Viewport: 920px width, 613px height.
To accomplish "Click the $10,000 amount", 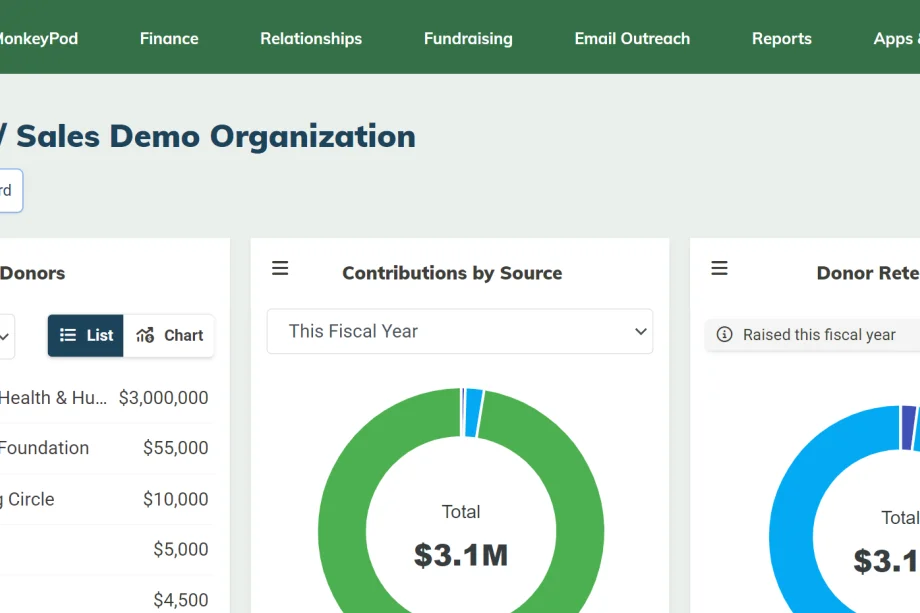I will pos(175,499).
